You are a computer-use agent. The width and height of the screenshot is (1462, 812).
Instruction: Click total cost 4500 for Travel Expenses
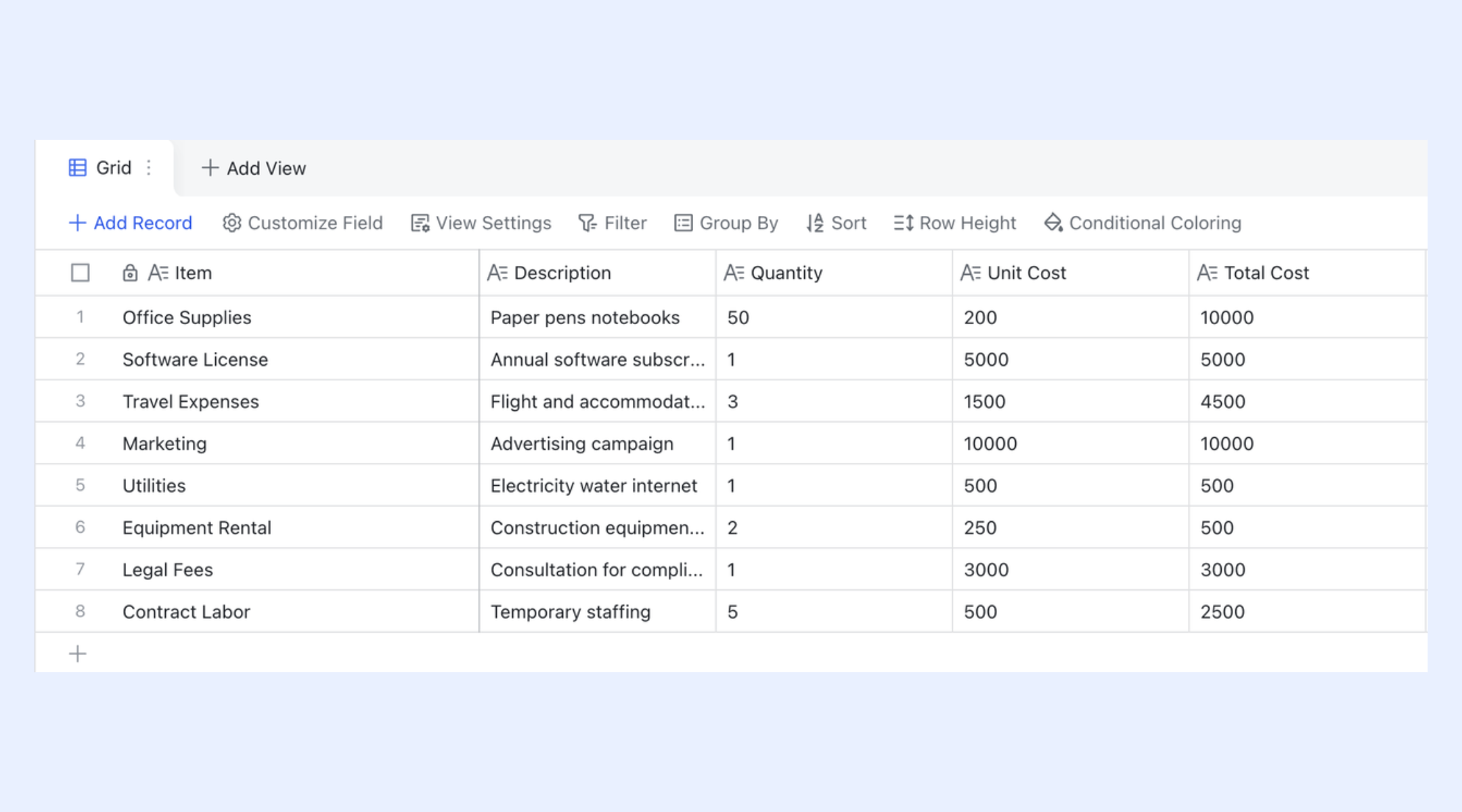pyautogui.click(x=1307, y=401)
